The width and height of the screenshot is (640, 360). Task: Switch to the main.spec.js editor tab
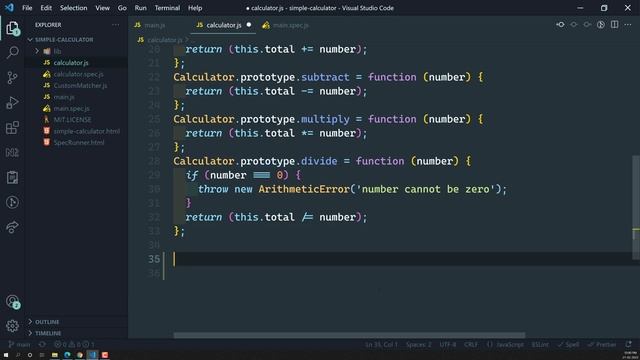pyautogui.click(x=291, y=25)
